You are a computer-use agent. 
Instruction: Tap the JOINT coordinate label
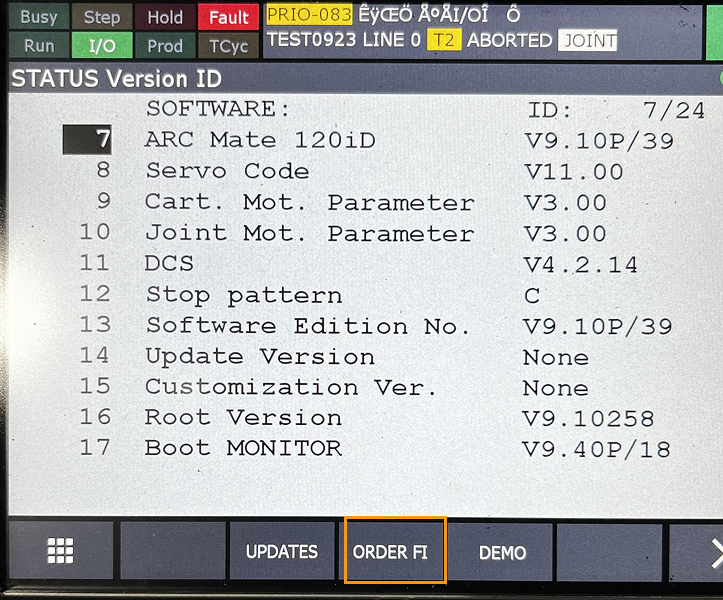point(587,40)
